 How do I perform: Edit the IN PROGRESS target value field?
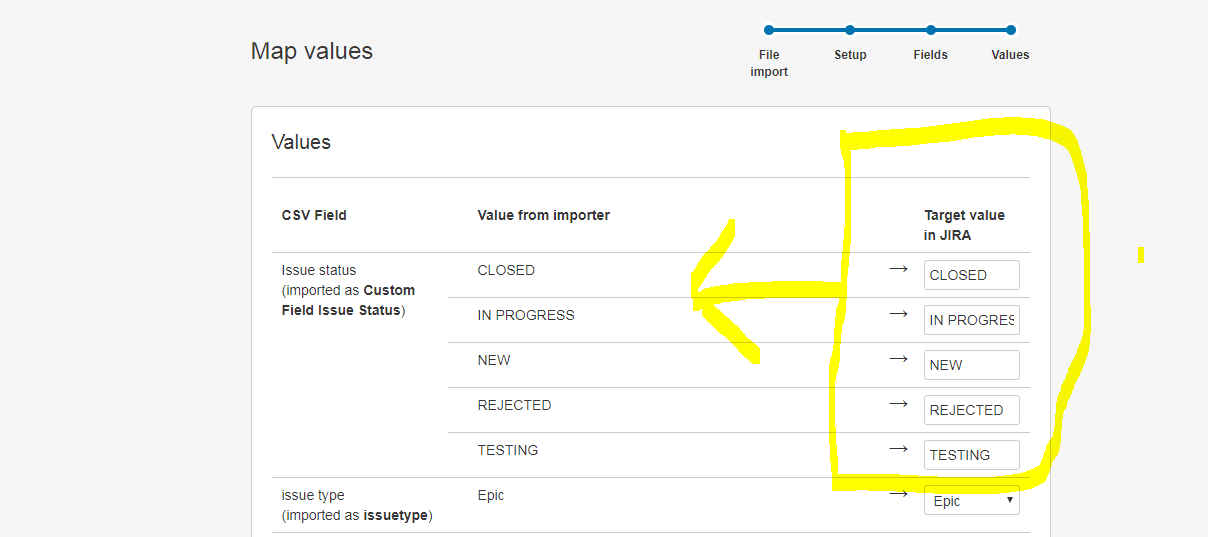point(972,320)
